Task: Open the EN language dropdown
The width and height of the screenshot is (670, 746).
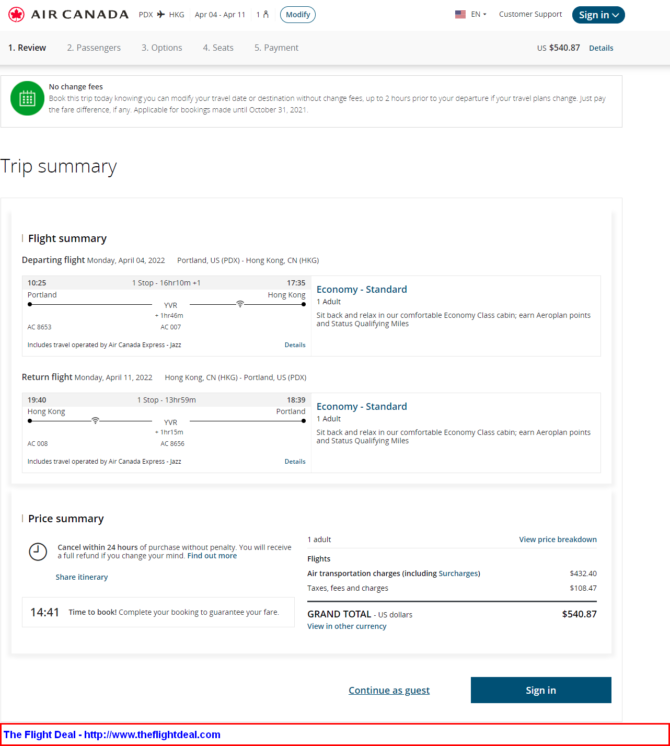Action: pos(478,14)
